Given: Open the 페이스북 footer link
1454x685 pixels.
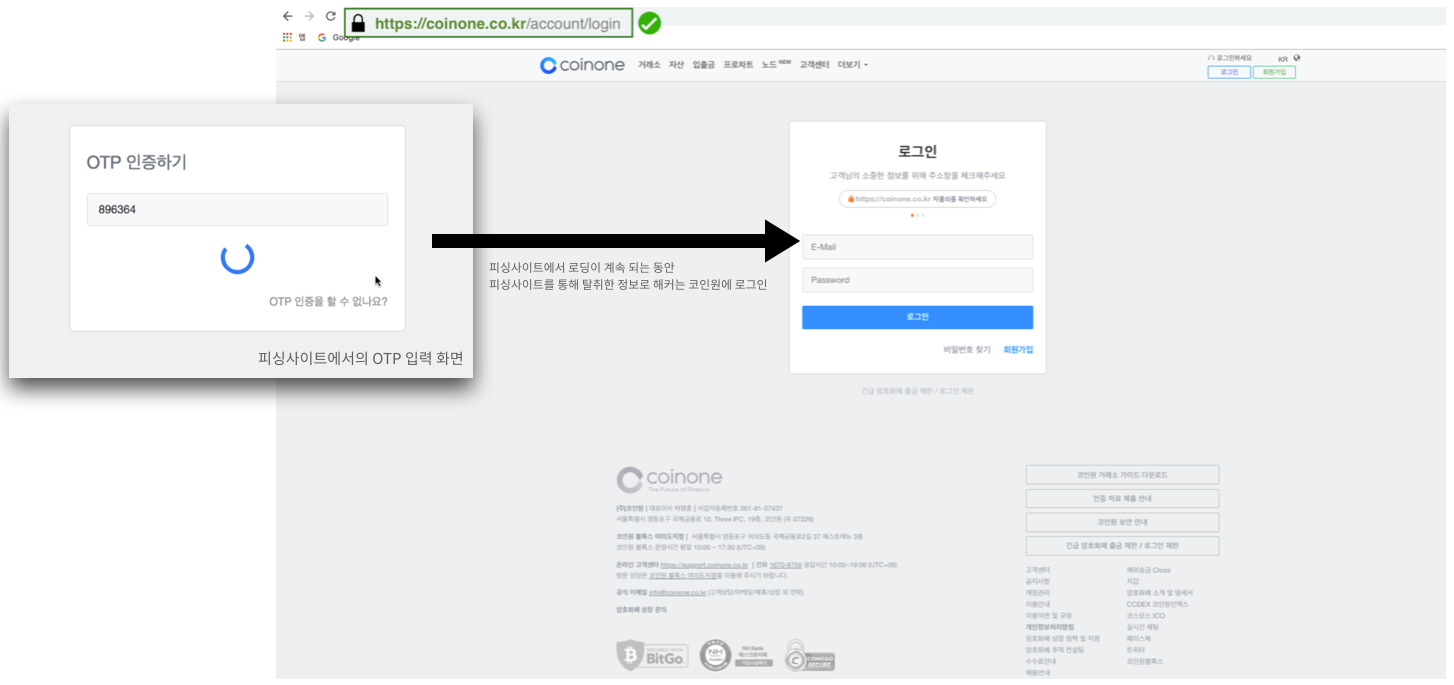Looking at the screenshot, I should (1138, 638).
